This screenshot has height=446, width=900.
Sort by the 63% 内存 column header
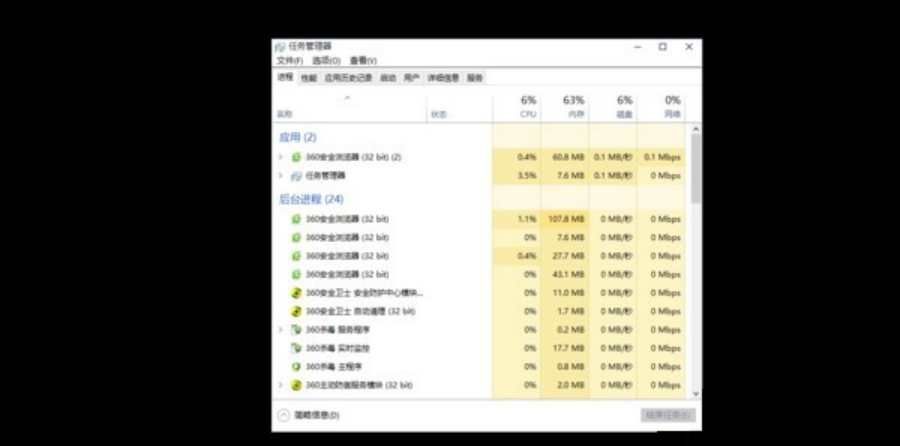pyautogui.click(x=565, y=107)
